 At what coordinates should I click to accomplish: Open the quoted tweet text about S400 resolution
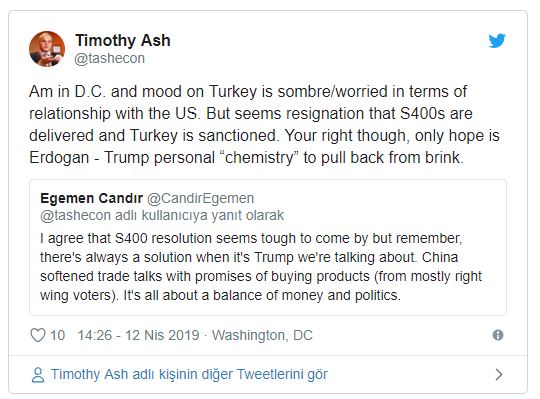261,267
